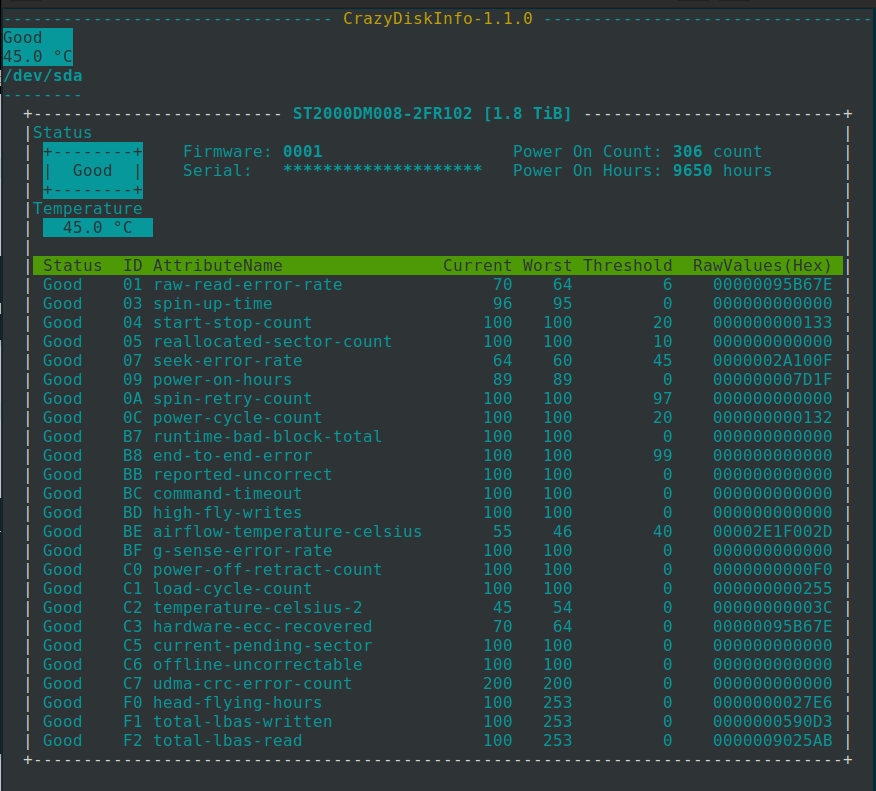Select the seek-error-rate row

437,360
